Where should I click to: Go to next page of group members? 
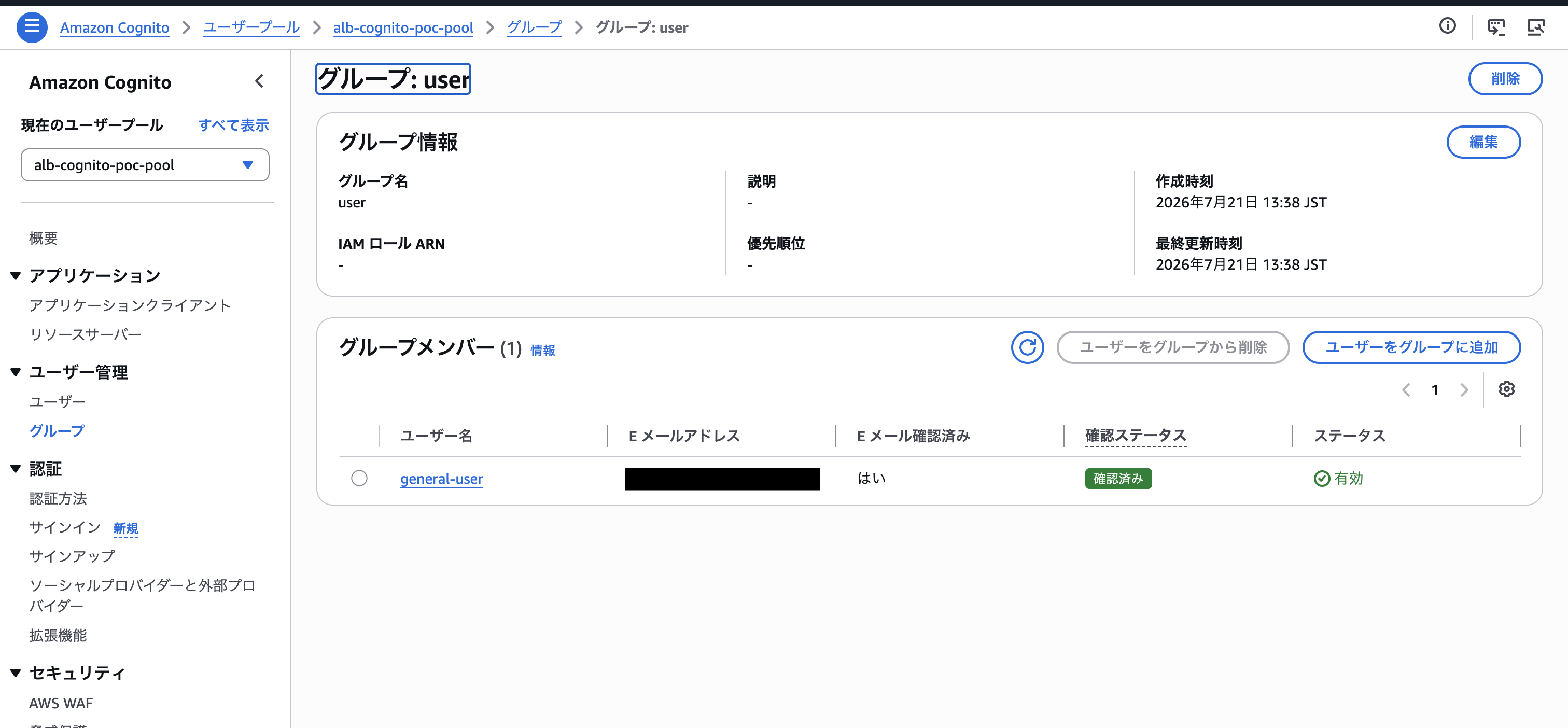pos(1464,390)
